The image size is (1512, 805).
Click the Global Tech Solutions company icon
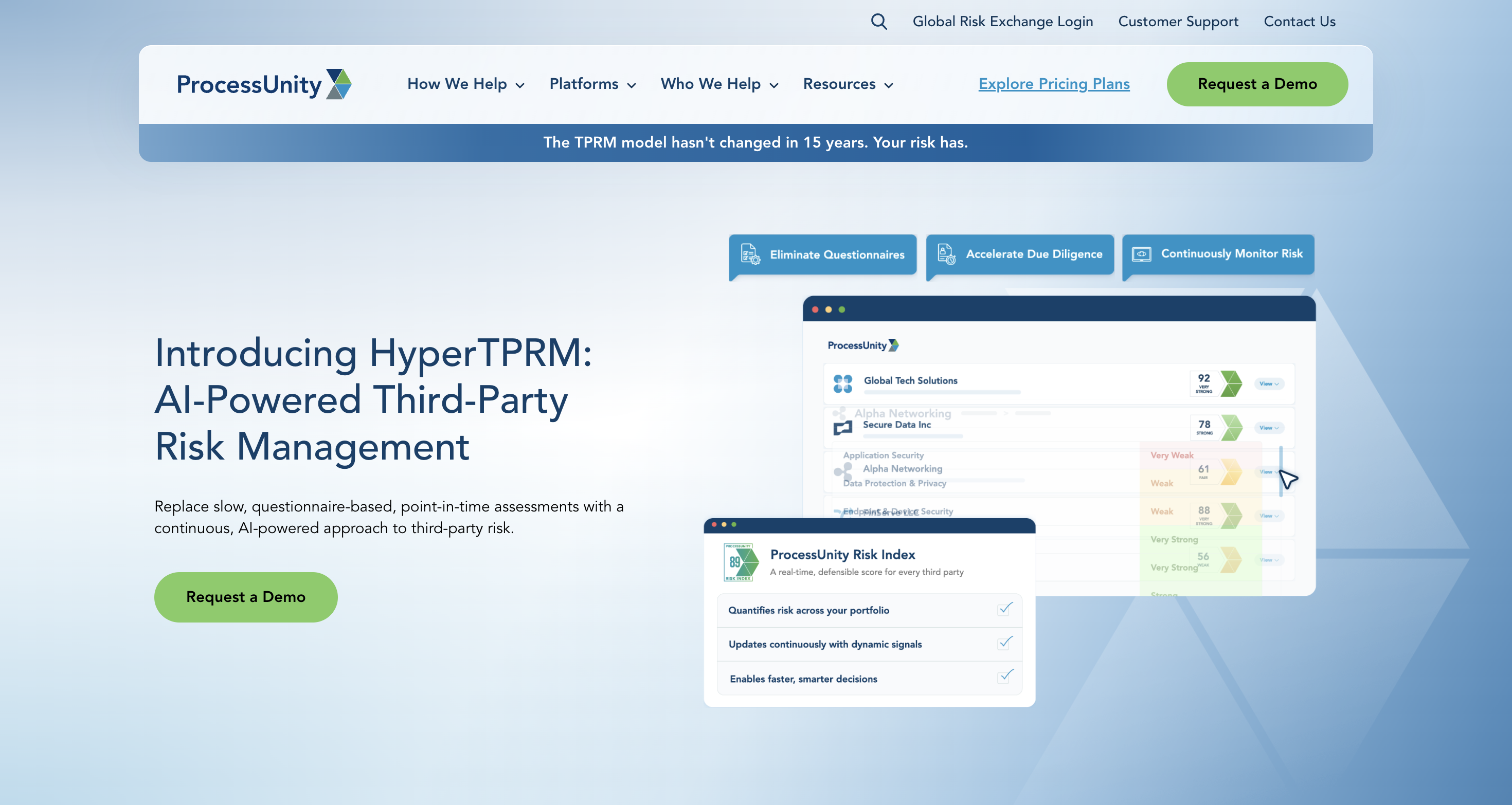pos(843,383)
